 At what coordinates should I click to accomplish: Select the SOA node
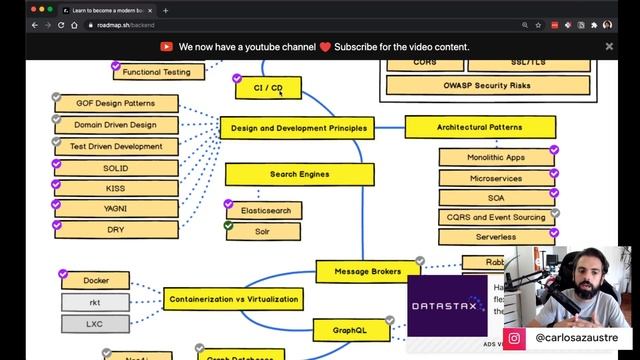coord(496,198)
